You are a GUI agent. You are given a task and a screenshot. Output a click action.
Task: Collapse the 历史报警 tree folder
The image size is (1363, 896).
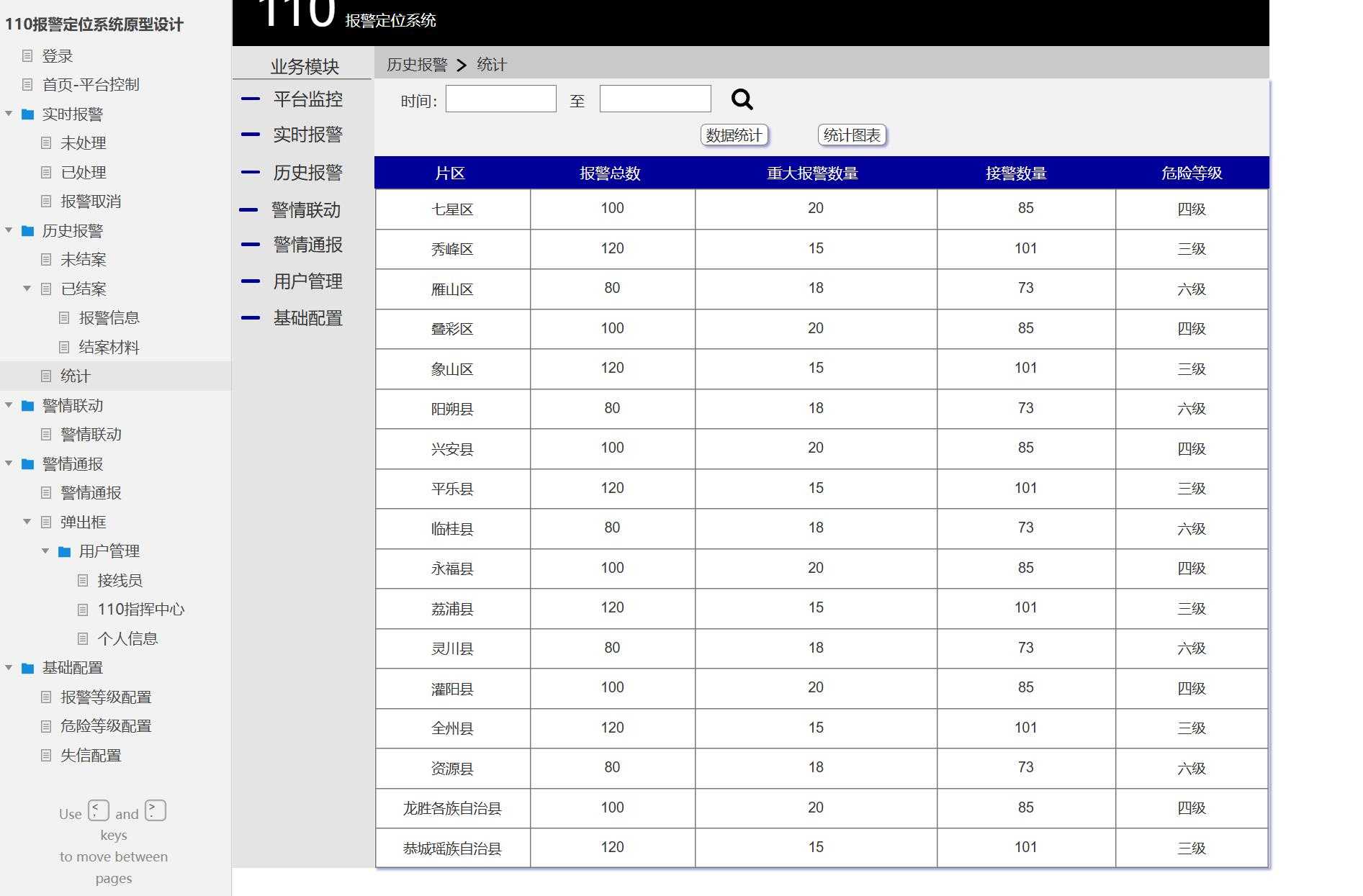[9, 230]
